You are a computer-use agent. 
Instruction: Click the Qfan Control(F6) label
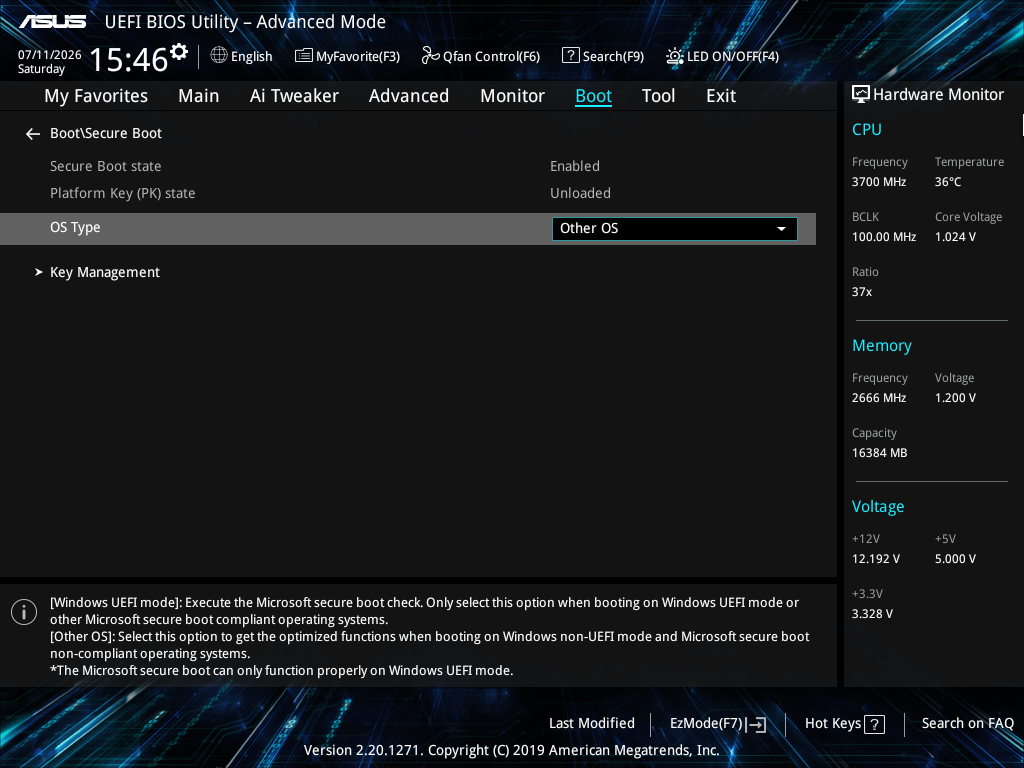[x=491, y=56]
